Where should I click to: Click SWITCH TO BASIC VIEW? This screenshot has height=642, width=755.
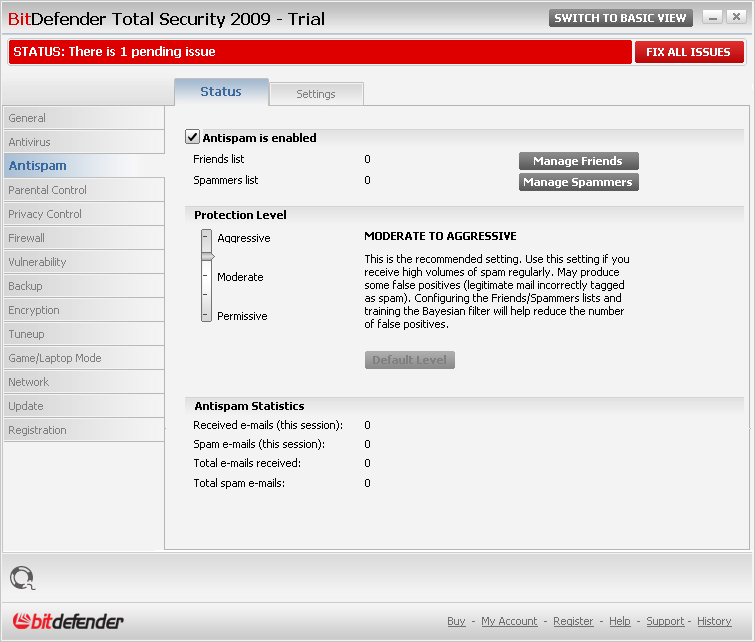point(620,18)
